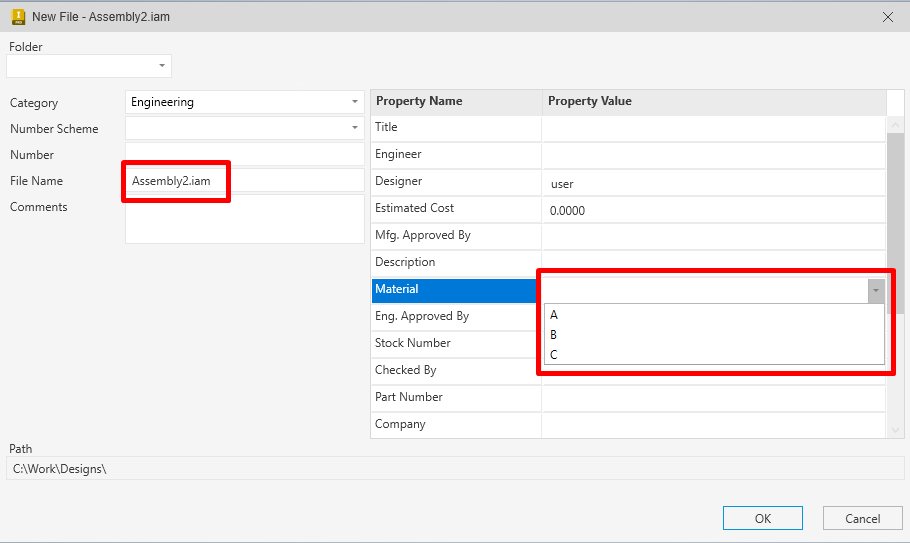Image resolution: width=910 pixels, height=543 pixels.
Task: Expand the Category dropdown showing Engineering
Action: [x=355, y=102]
